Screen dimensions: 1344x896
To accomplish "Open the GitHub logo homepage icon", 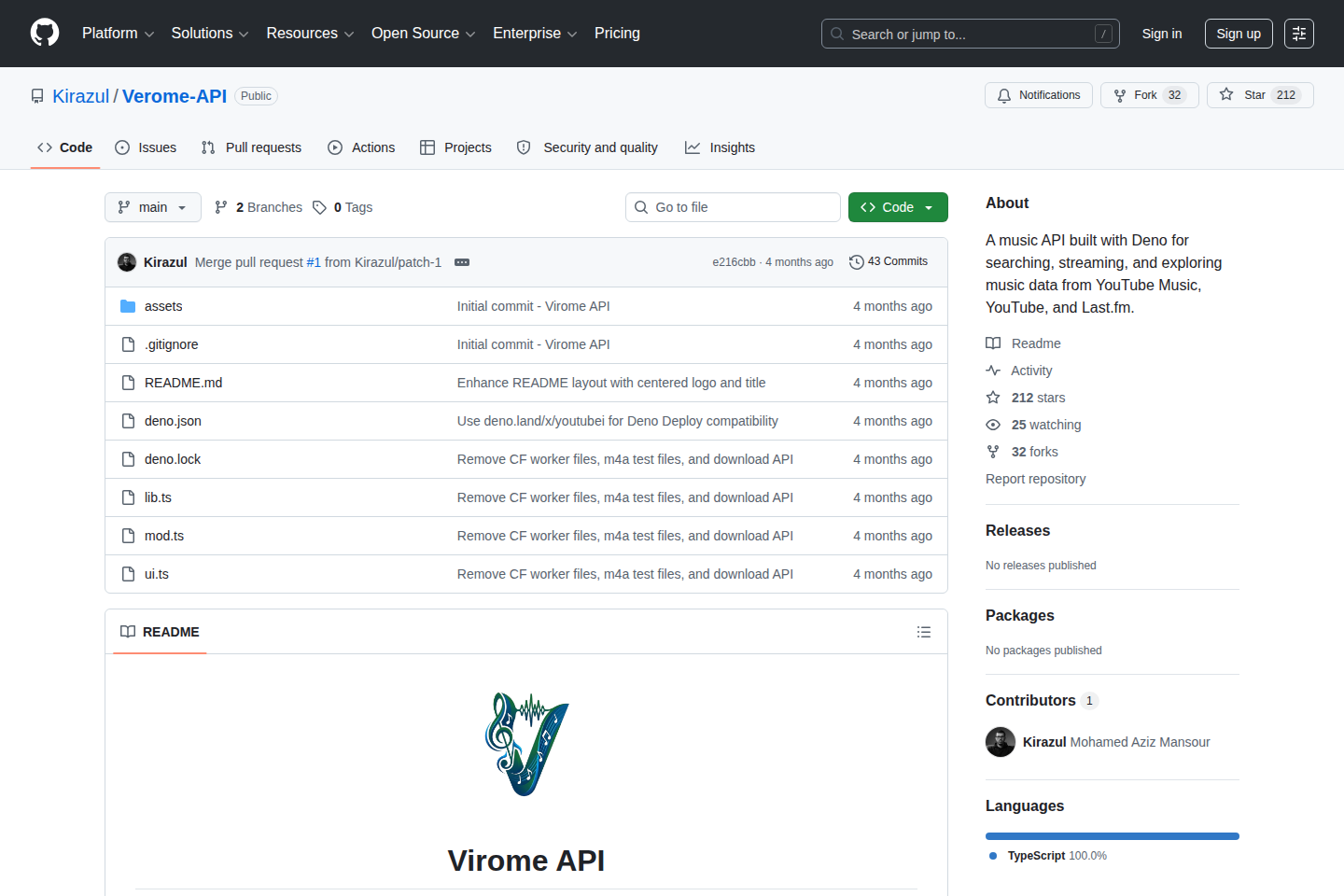I will point(45,33).
